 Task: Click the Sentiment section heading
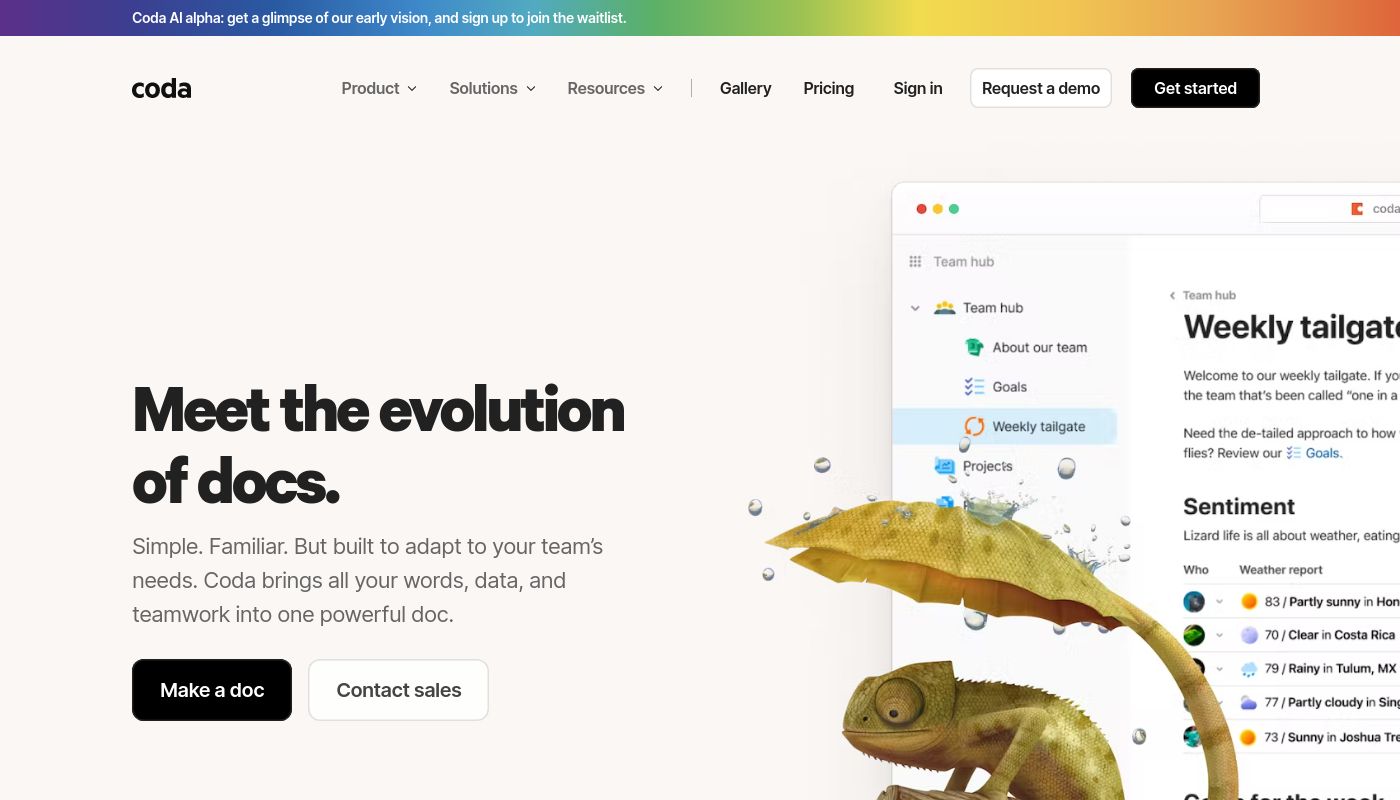[x=1239, y=506]
